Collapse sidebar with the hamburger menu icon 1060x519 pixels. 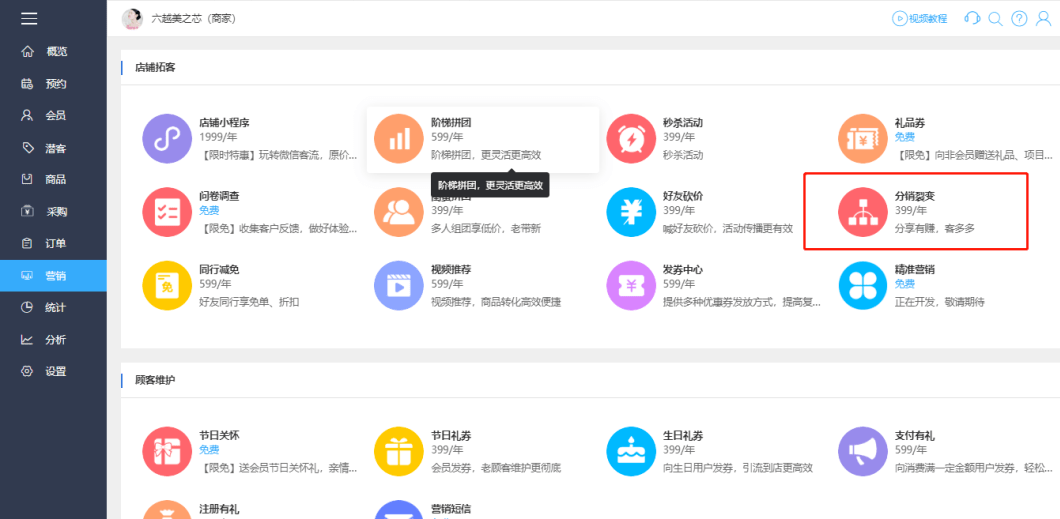coord(29,18)
